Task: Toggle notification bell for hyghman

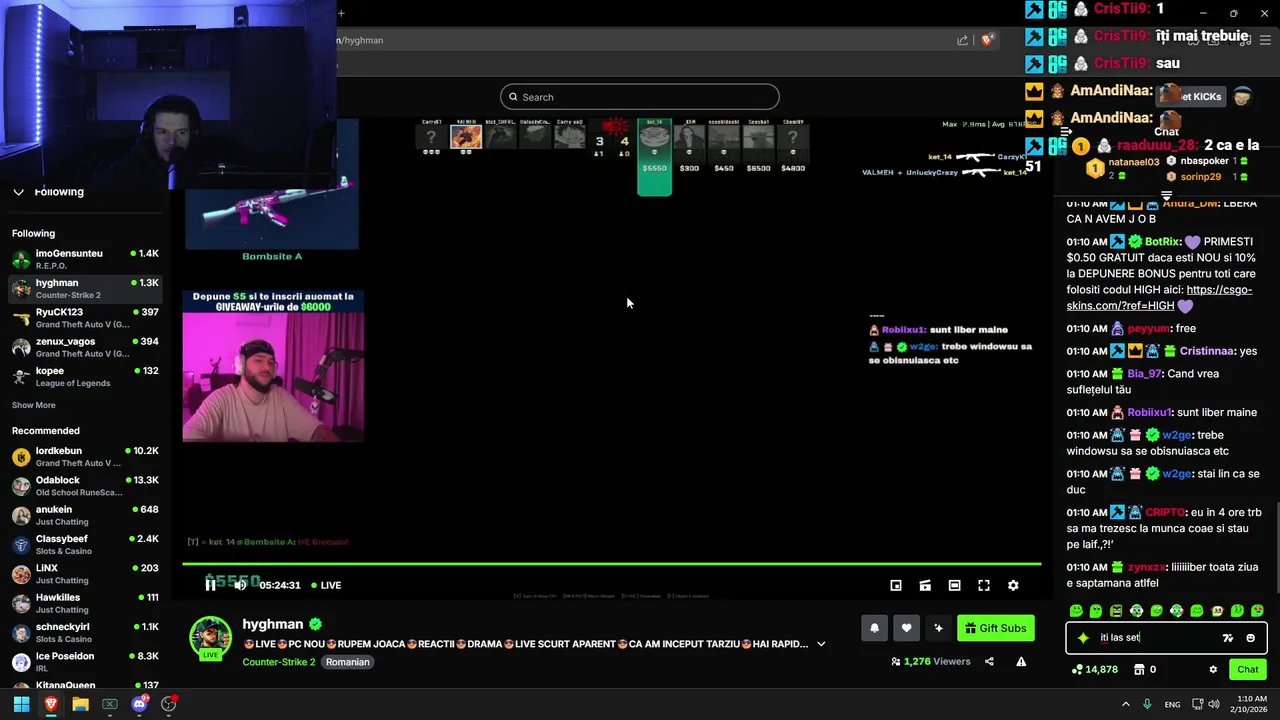Action: [x=874, y=628]
